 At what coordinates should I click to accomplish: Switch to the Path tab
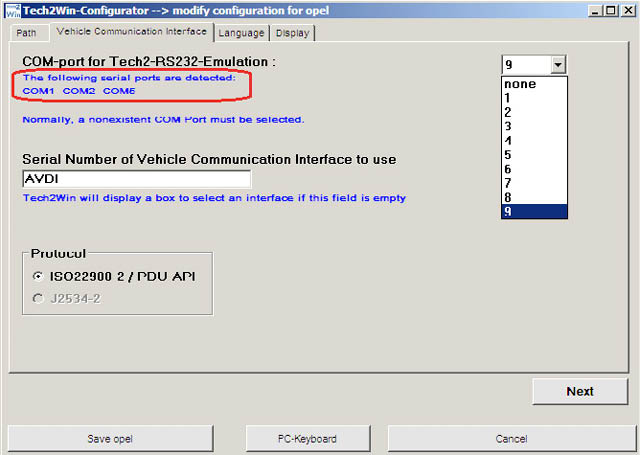point(25,33)
